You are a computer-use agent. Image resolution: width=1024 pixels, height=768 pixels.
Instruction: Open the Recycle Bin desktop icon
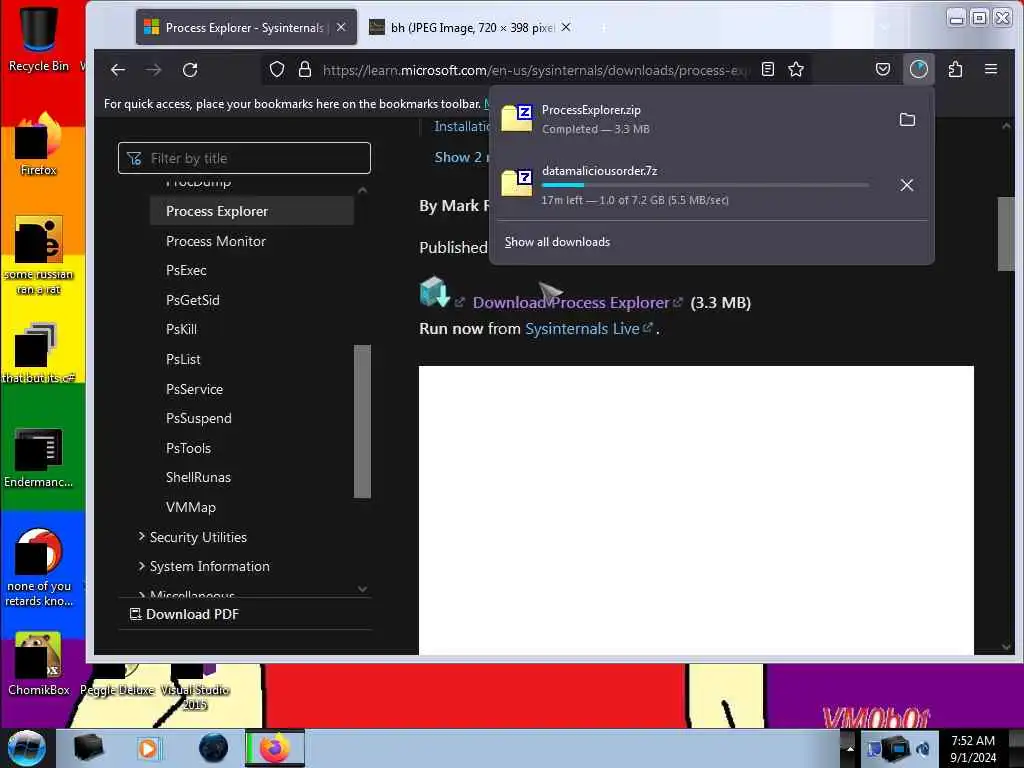point(39,38)
